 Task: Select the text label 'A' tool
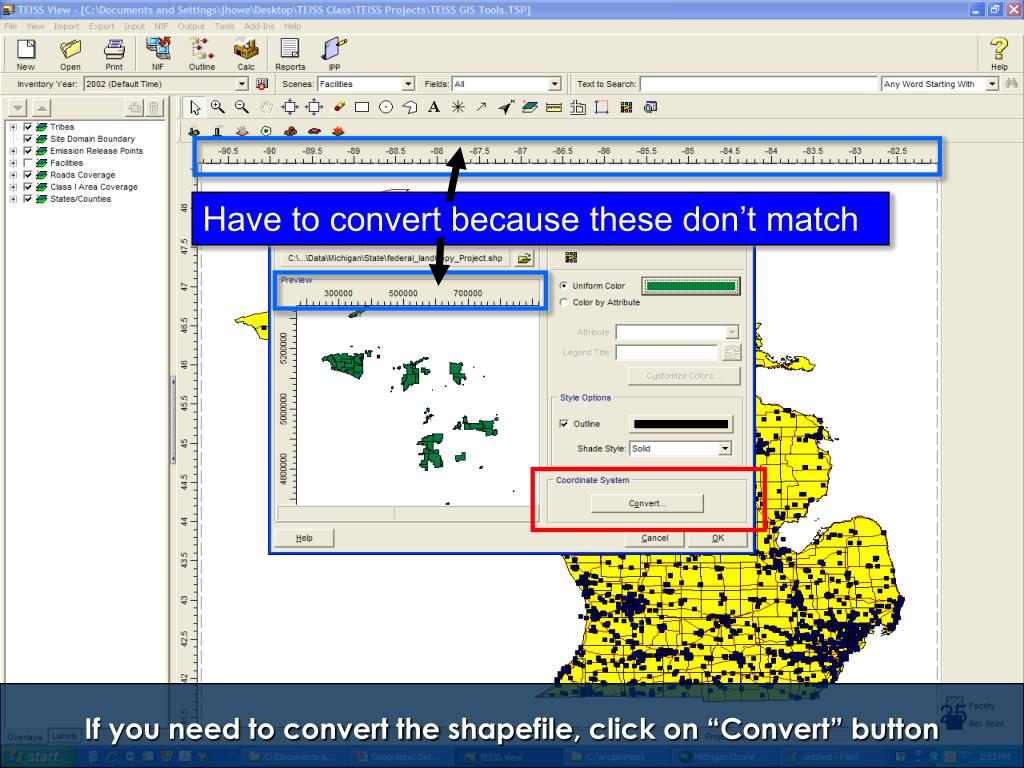(x=434, y=107)
